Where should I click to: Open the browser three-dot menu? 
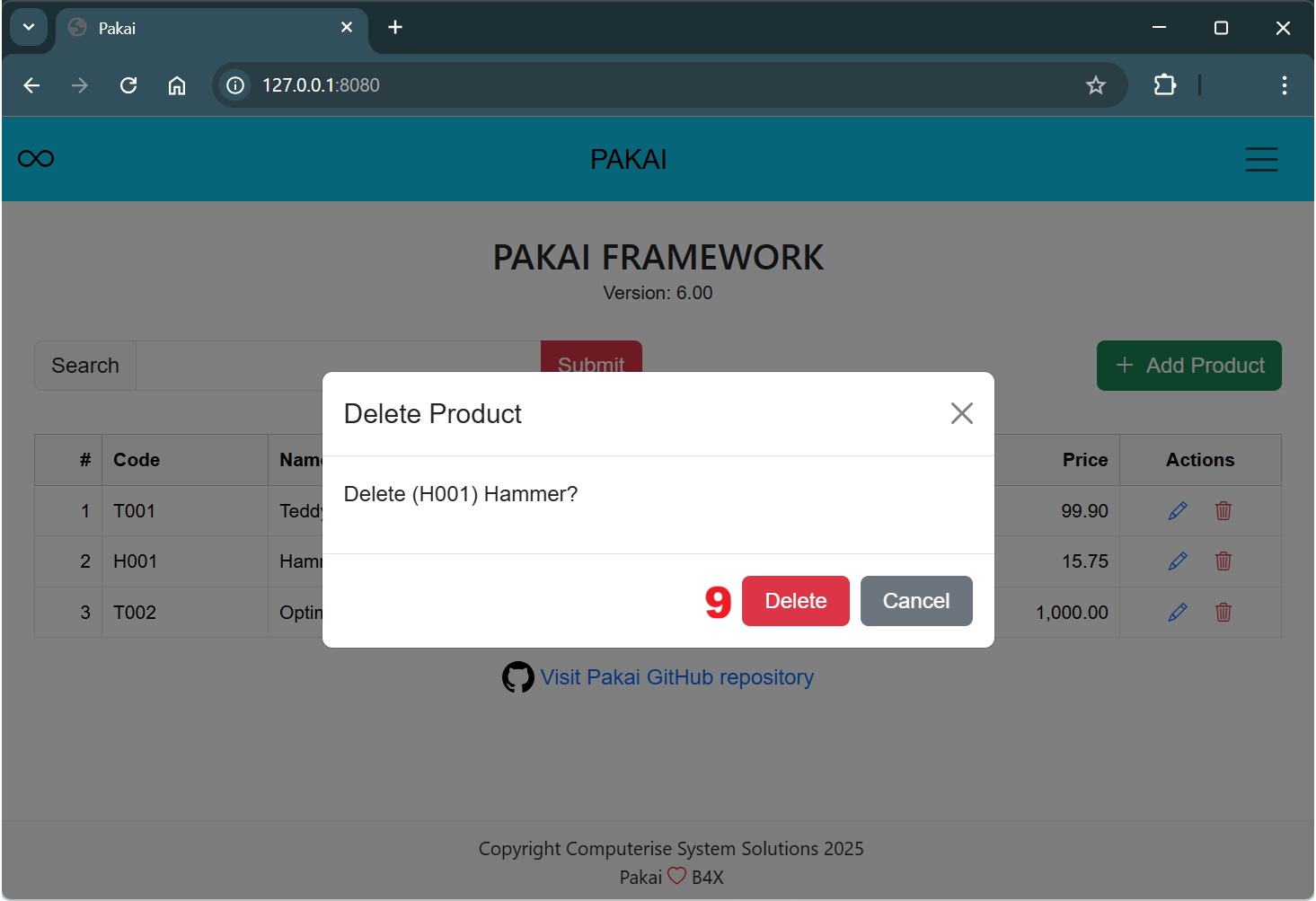click(1285, 85)
